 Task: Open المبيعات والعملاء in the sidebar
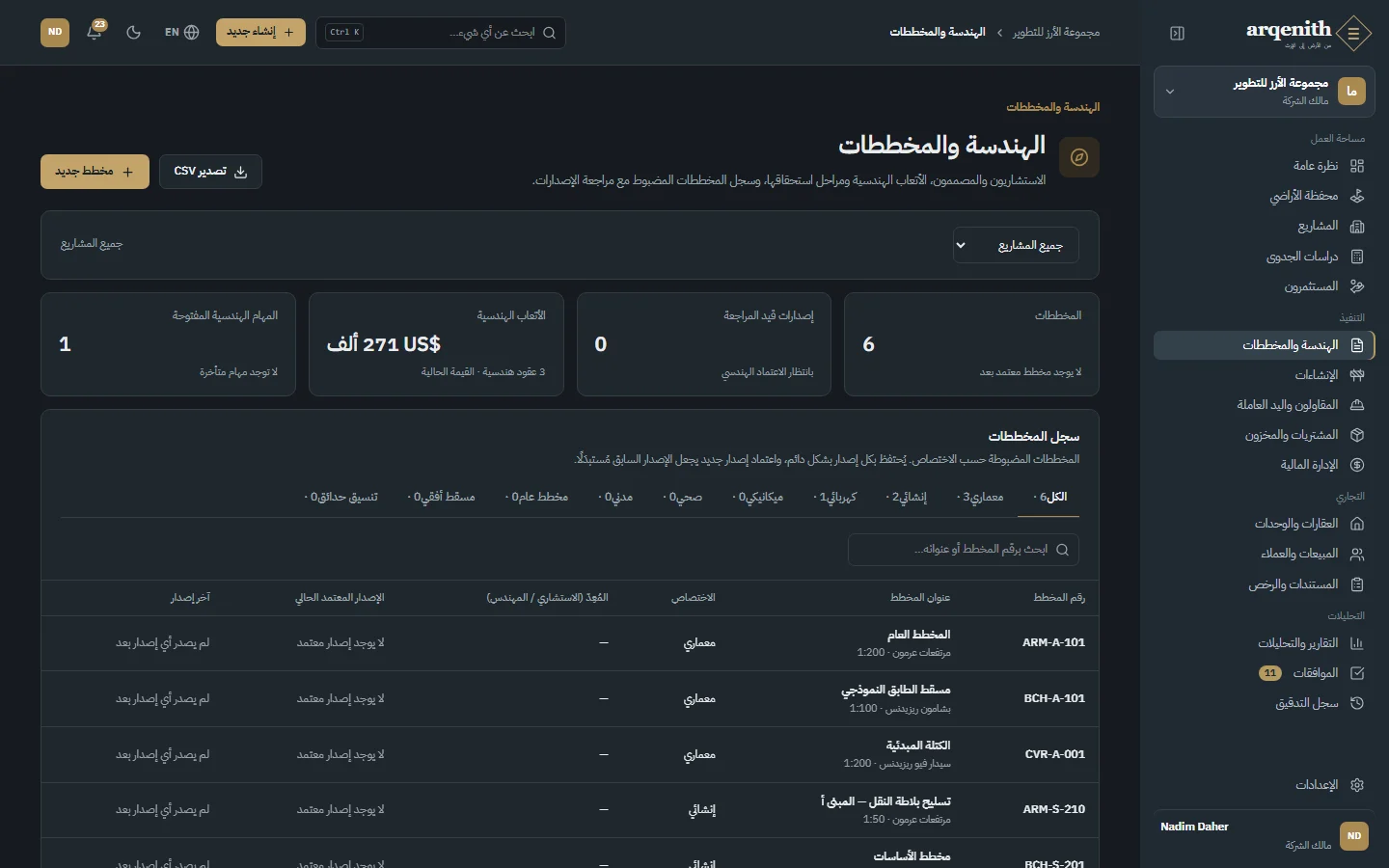1264,554
